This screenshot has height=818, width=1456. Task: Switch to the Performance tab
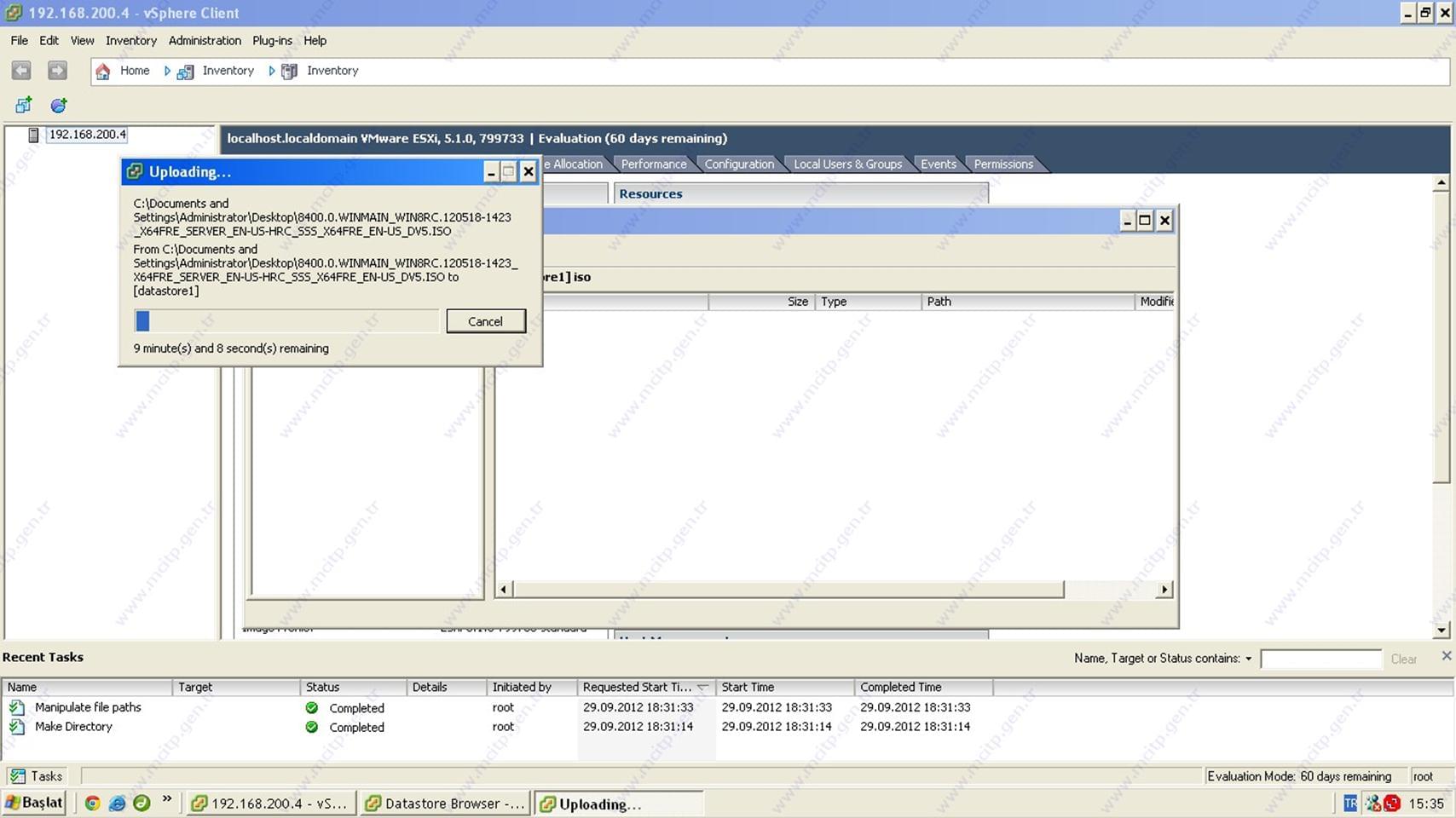tap(653, 164)
